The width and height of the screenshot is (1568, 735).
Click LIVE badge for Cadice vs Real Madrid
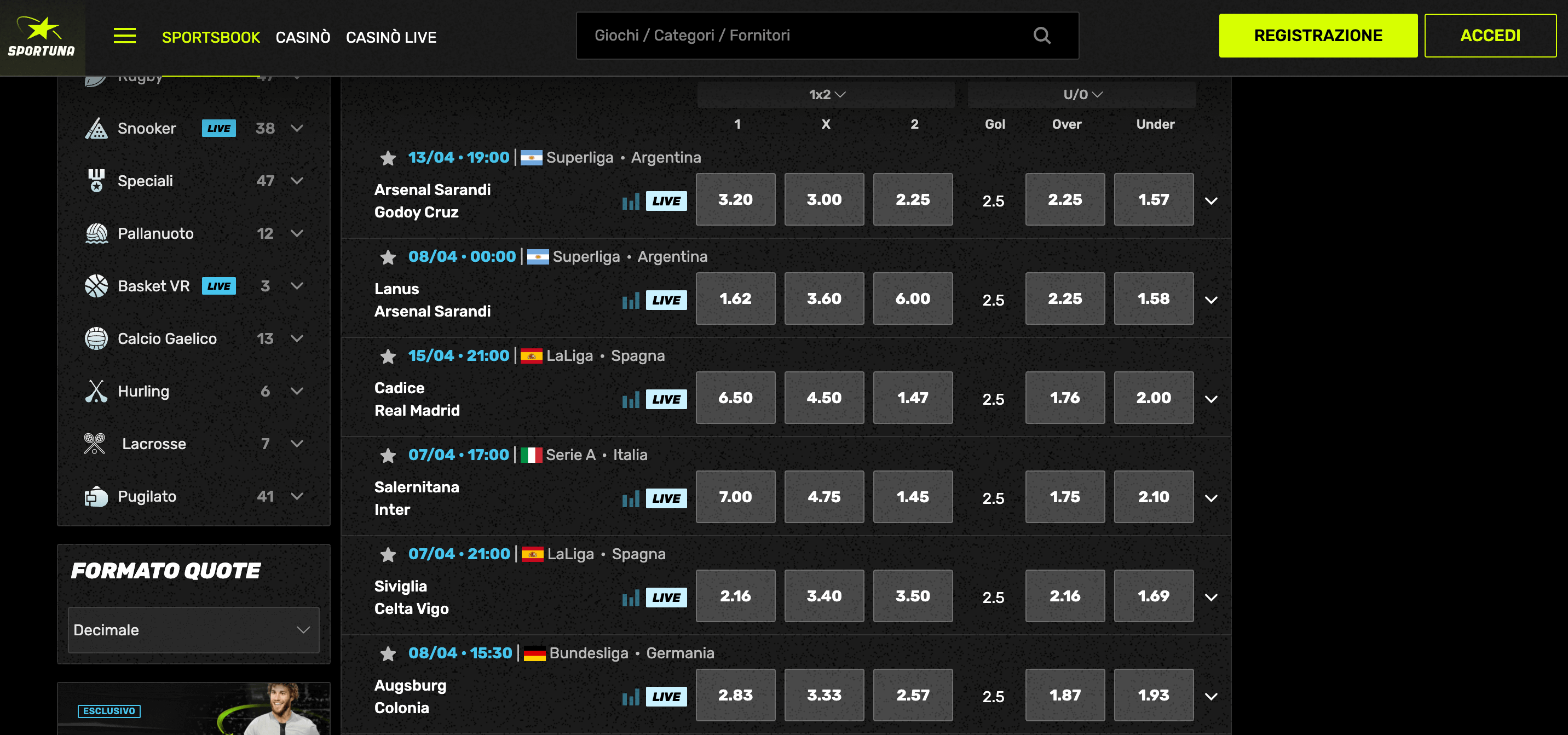pos(666,399)
